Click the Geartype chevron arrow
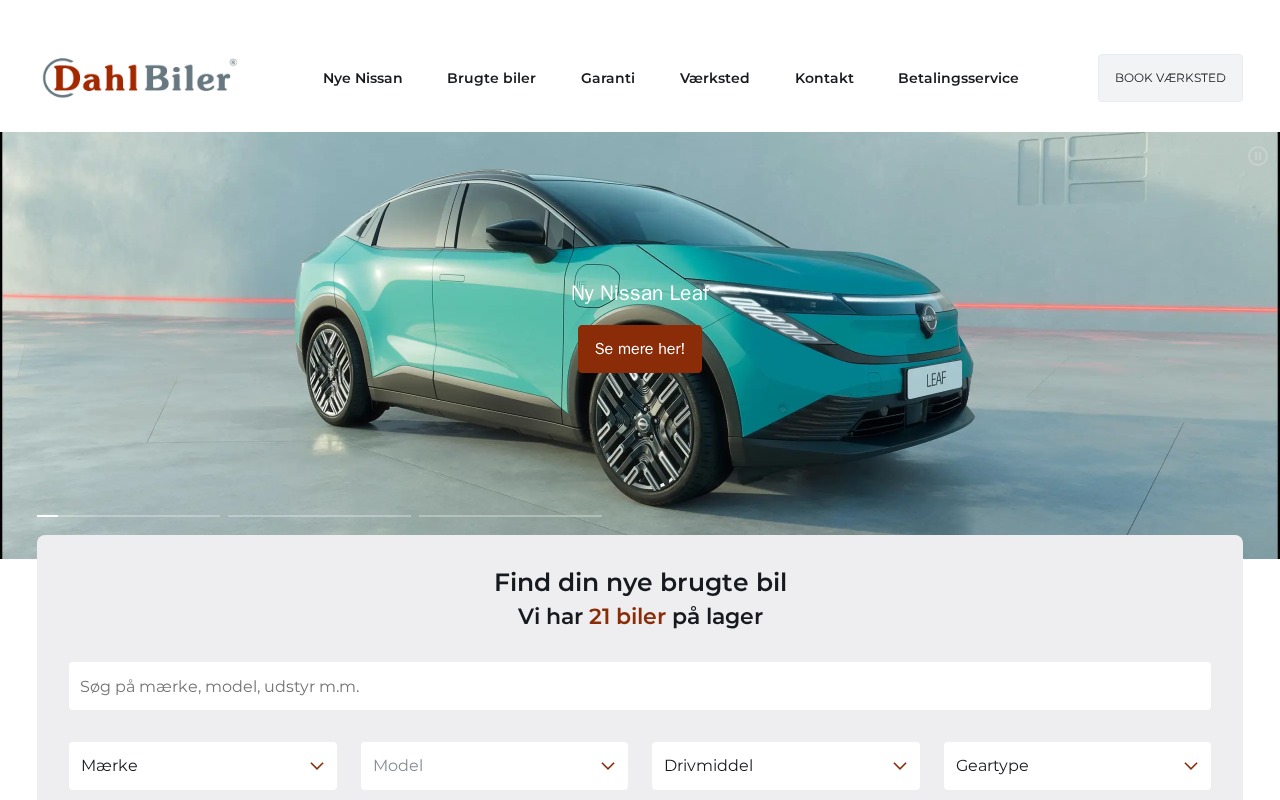1280x800 pixels. 1191,766
